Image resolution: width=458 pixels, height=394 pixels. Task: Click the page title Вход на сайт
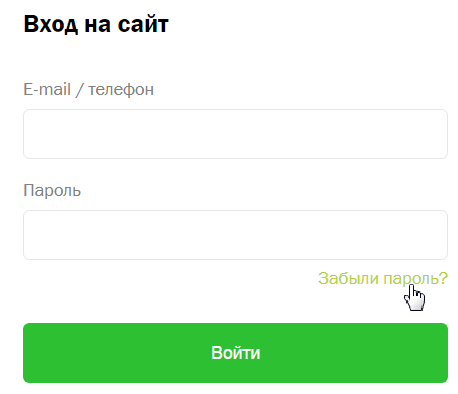[96, 24]
